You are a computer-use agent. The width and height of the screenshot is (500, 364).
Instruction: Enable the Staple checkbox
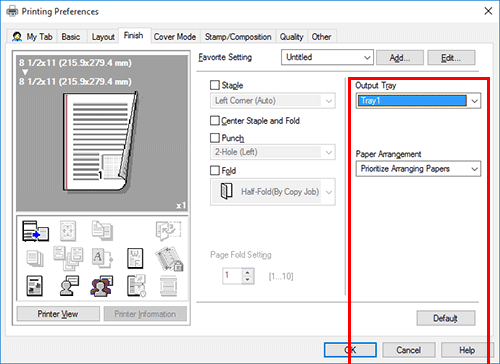[215, 85]
